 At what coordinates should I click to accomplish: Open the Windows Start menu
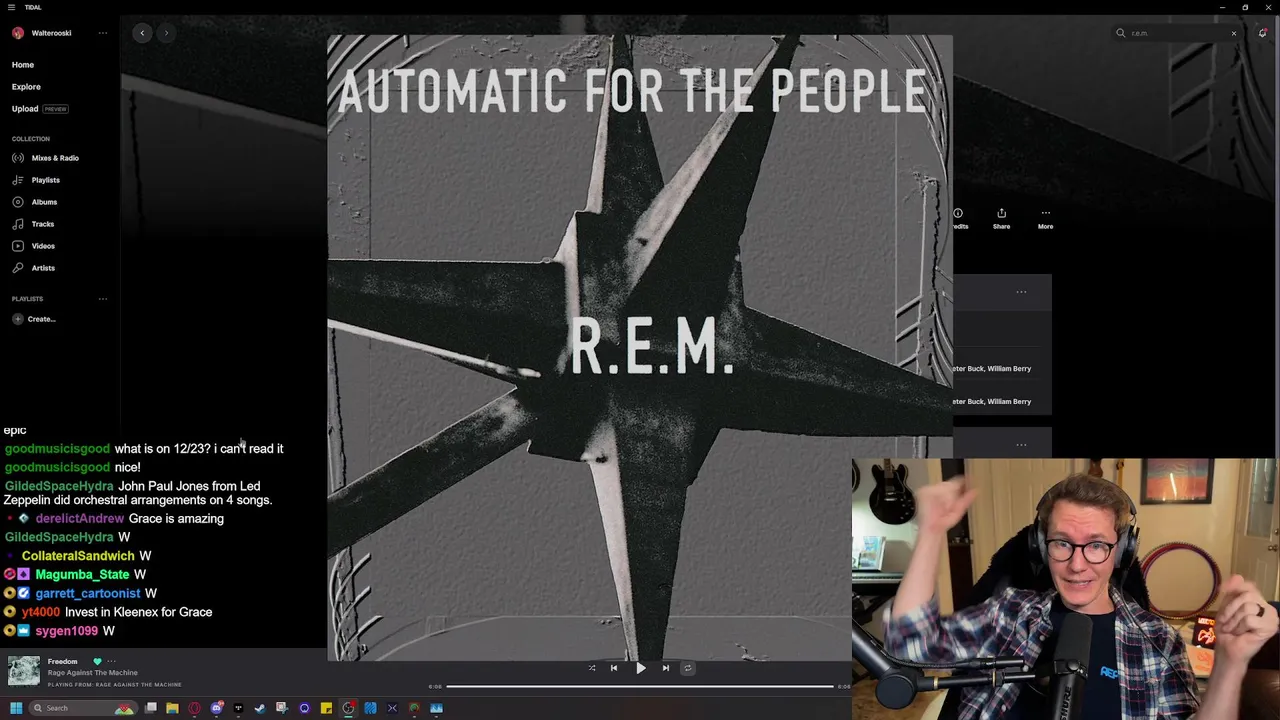pos(16,708)
